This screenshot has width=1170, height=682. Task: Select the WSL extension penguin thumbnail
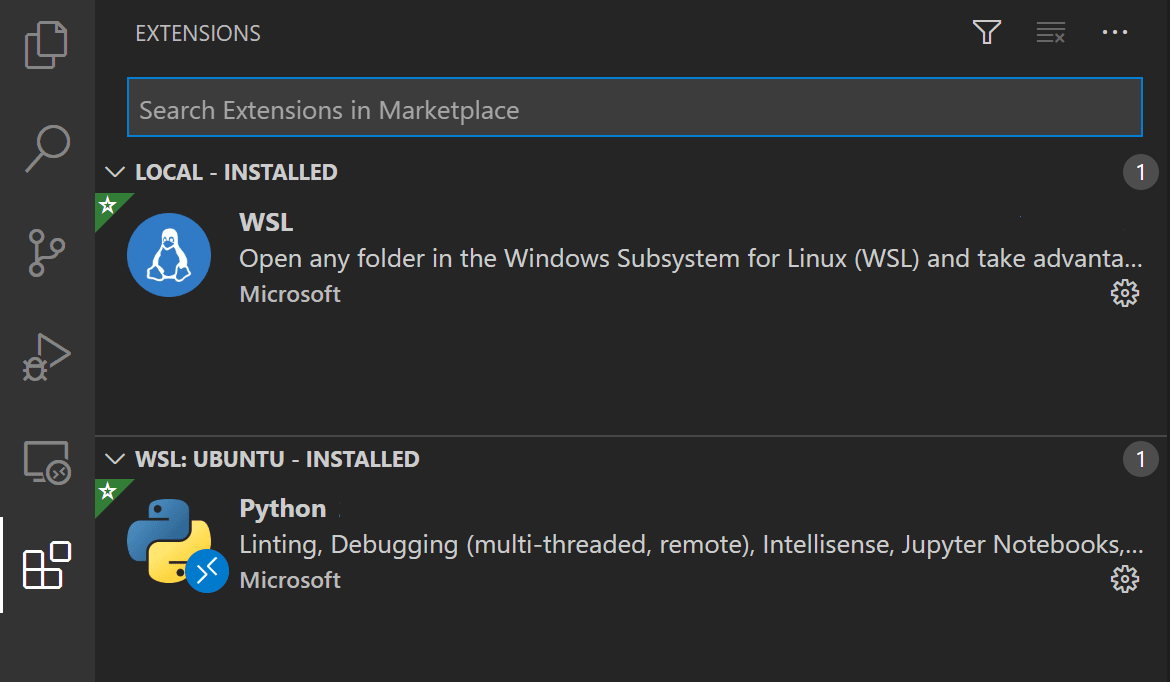click(x=169, y=255)
